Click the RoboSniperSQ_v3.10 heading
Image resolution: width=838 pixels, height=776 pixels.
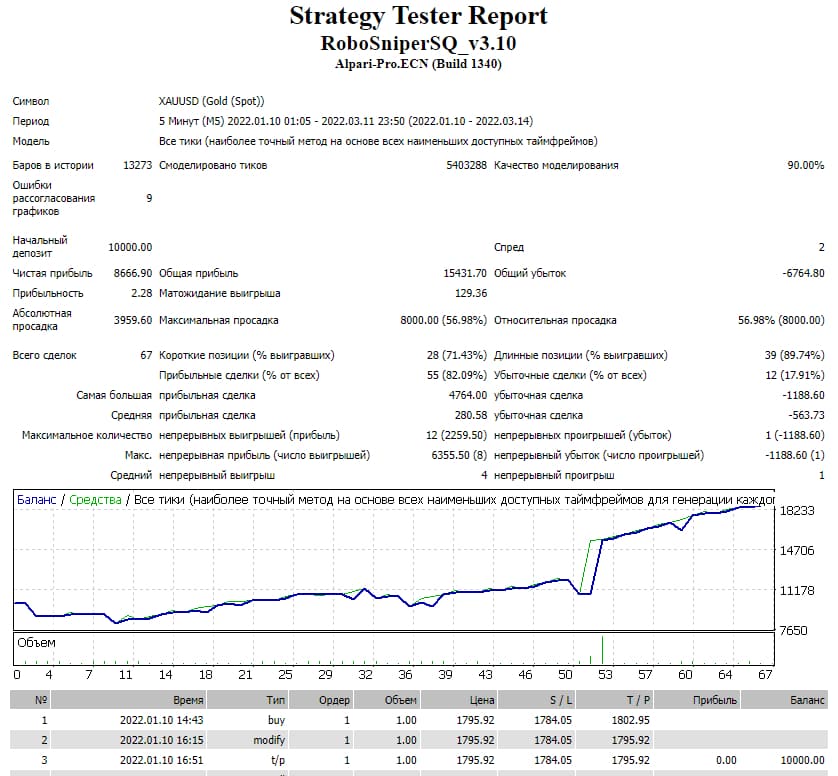[418, 44]
